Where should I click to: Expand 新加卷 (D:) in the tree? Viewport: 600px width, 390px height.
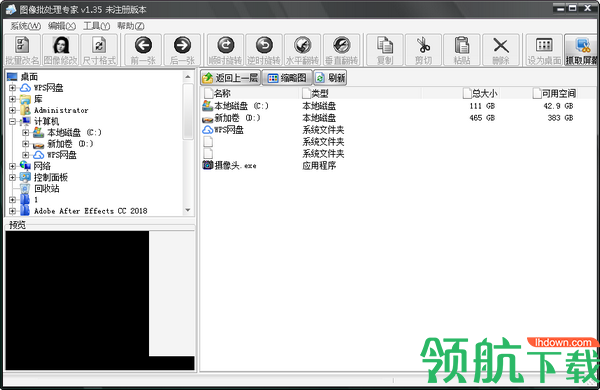point(25,144)
